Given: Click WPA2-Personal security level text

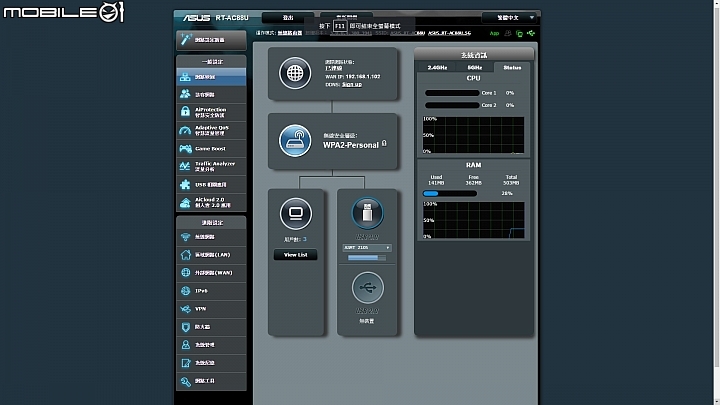Looking at the screenshot, I should coord(351,145).
